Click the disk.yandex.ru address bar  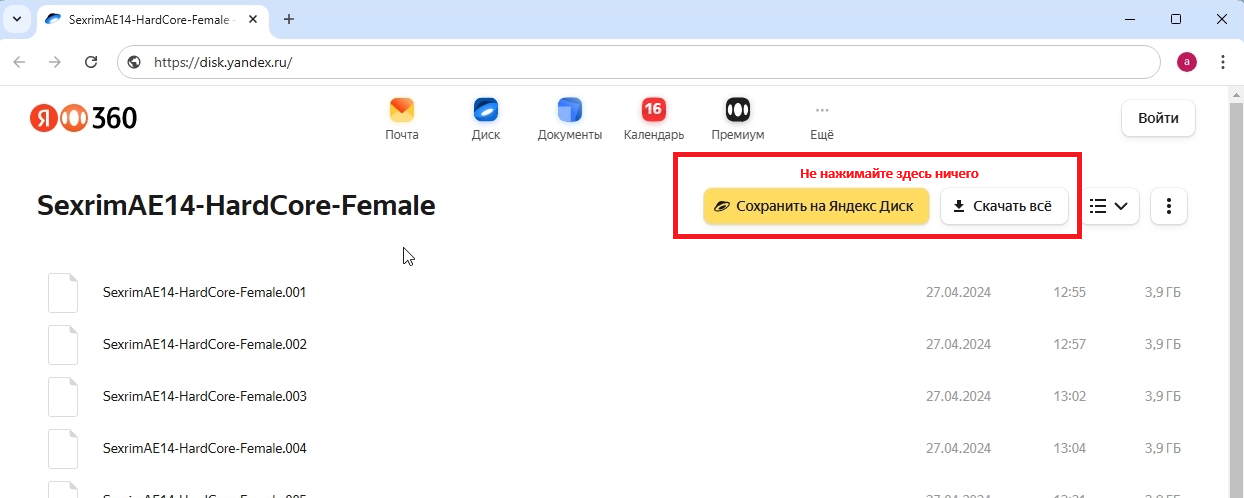point(640,62)
